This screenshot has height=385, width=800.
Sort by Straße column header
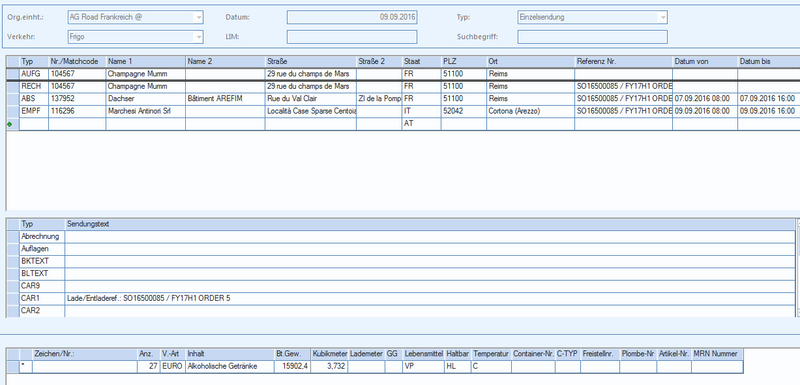coord(311,62)
